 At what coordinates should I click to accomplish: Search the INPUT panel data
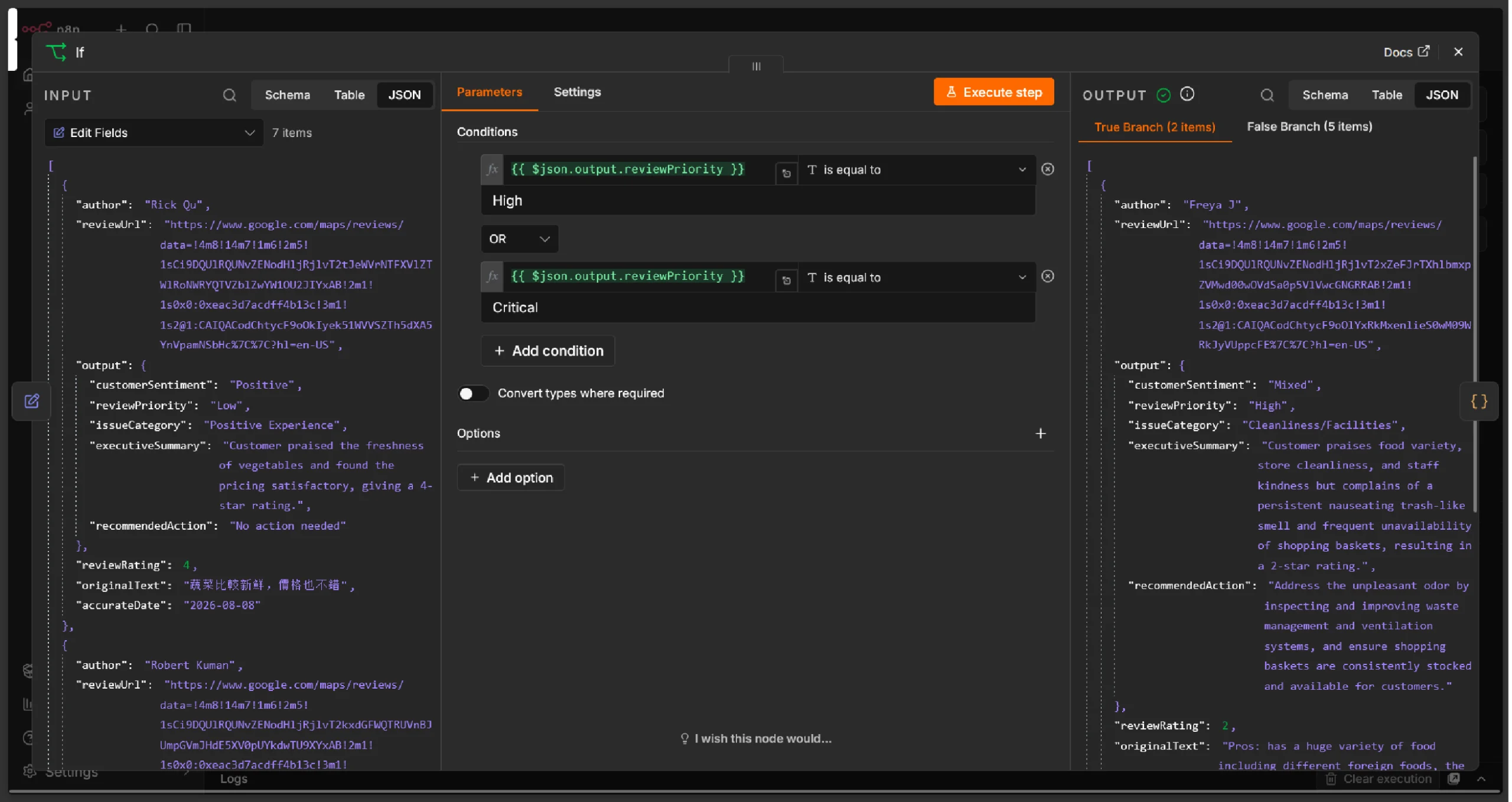tap(229, 95)
